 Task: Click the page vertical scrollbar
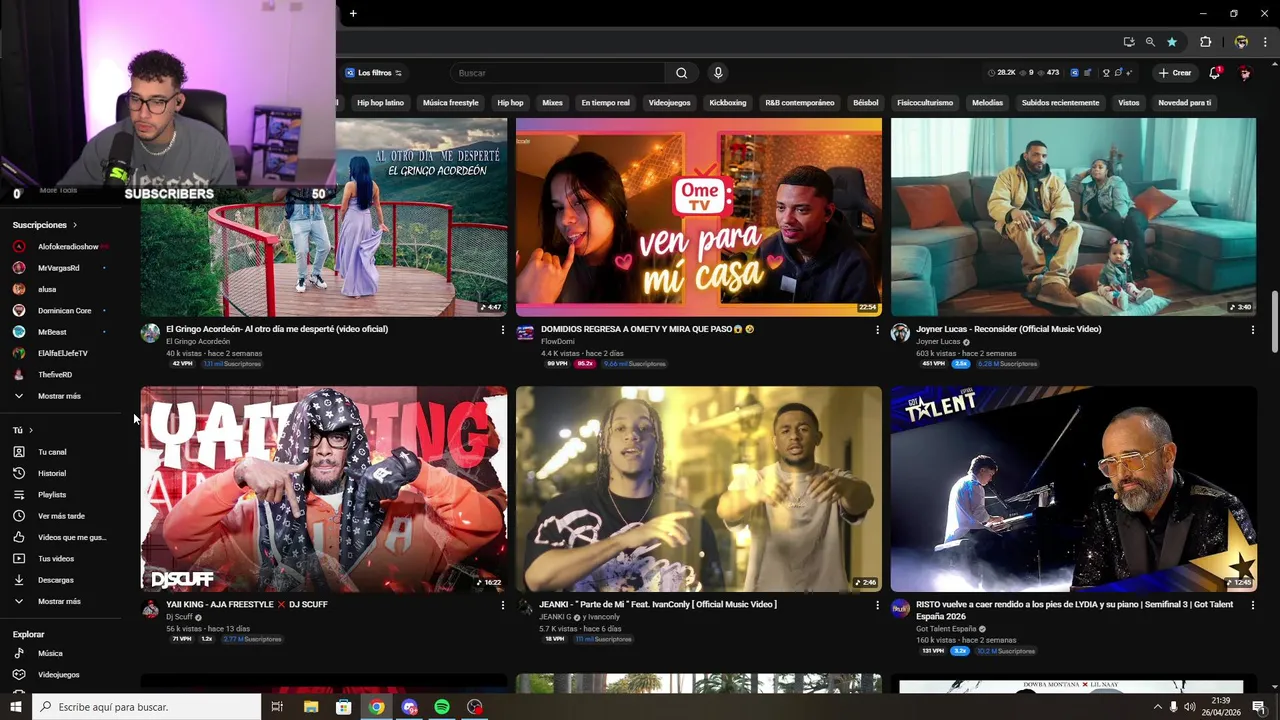[x=1274, y=320]
